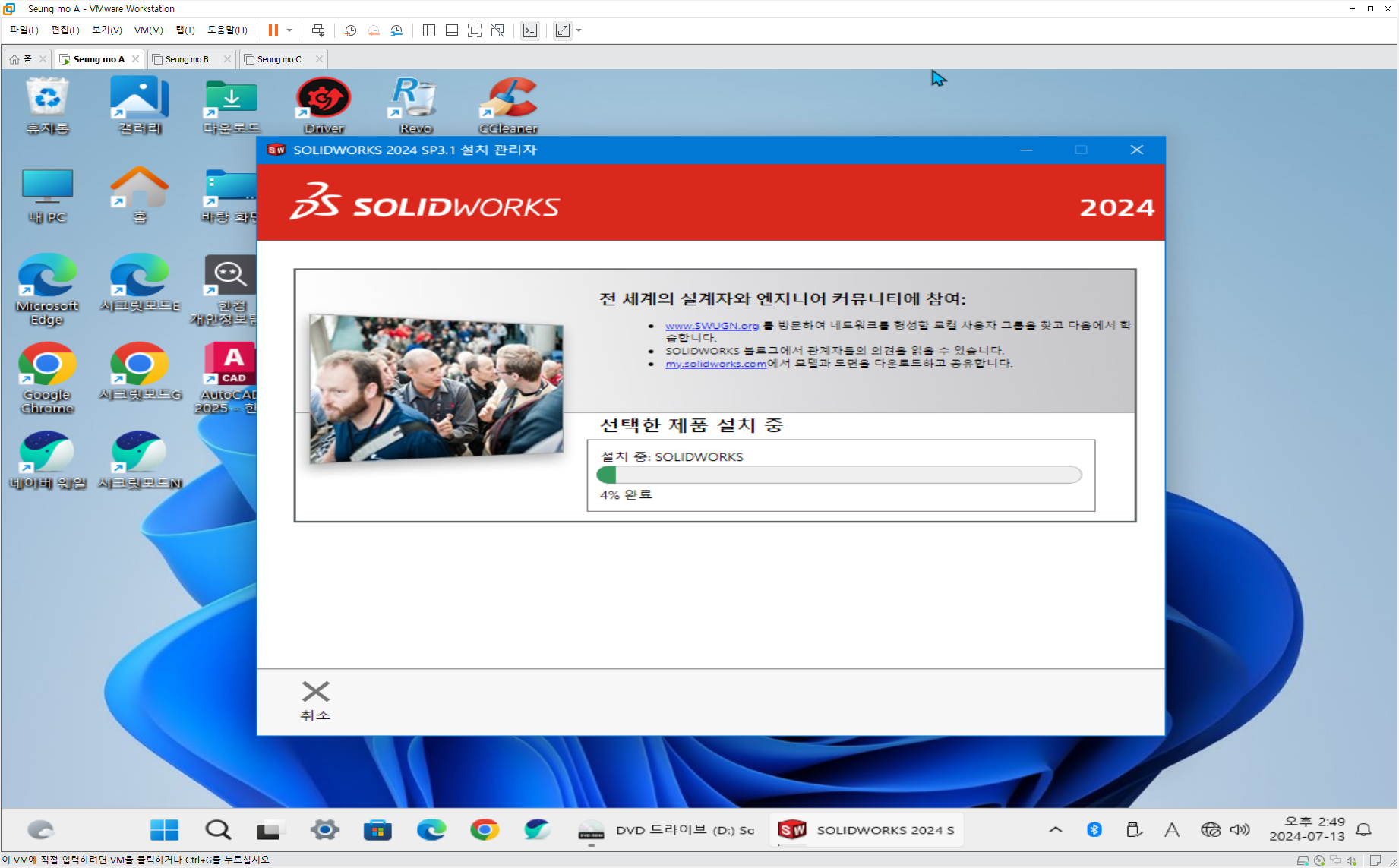
Task: Click the volume speaker tray icon
Action: tap(1240, 829)
